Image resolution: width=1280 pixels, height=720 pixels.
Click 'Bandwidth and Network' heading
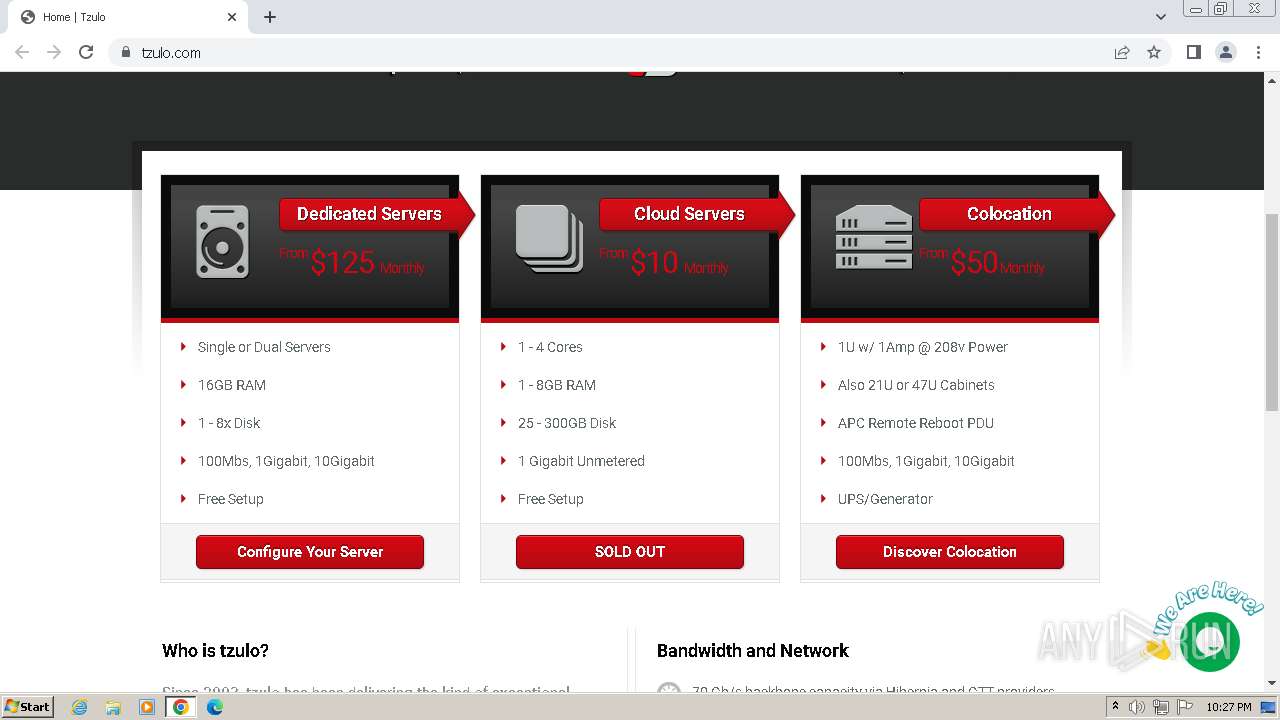click(x=753, y=651)
